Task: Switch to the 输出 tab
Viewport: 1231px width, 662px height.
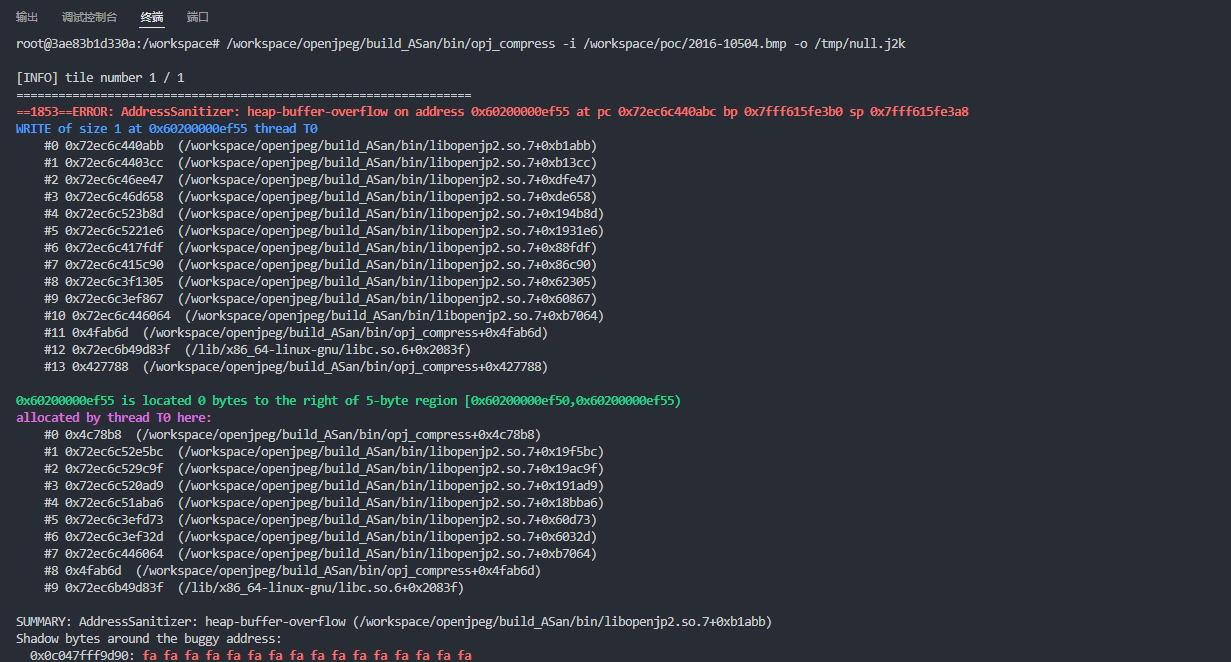Action: [x=27, y=17]
